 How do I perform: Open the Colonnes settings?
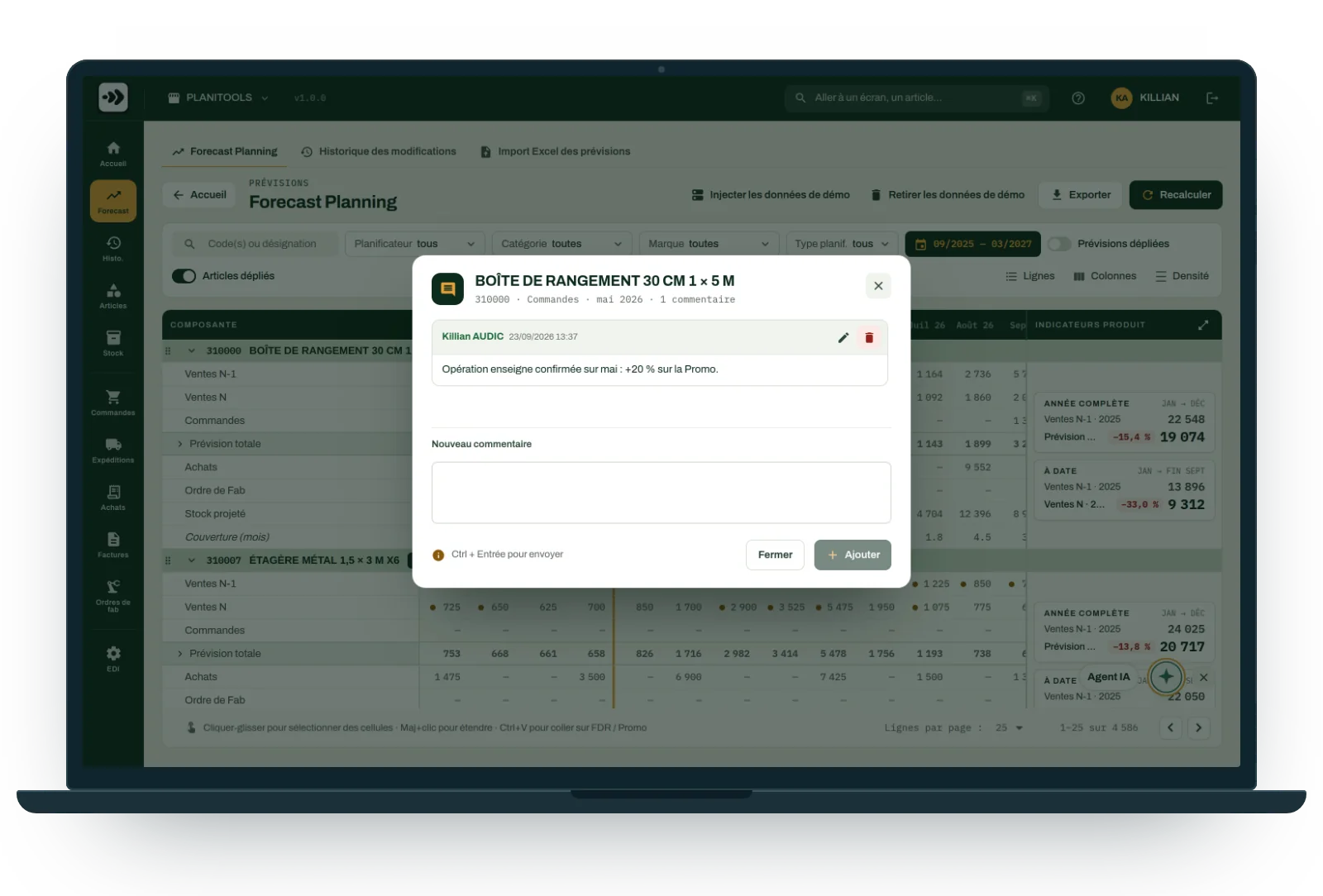click(1105, 276)
